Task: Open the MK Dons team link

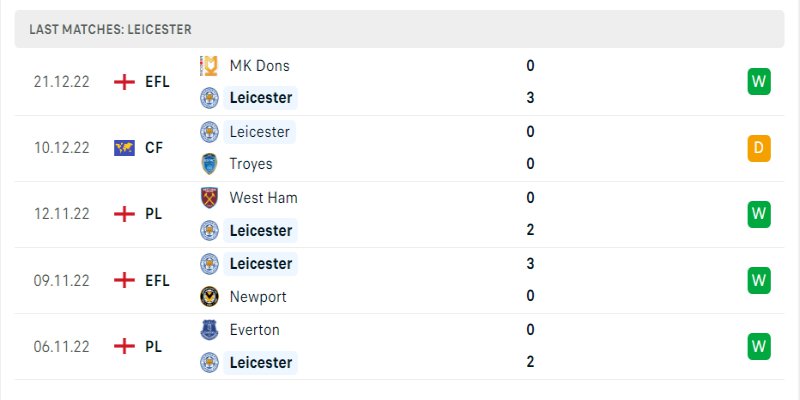Action: 259,66
